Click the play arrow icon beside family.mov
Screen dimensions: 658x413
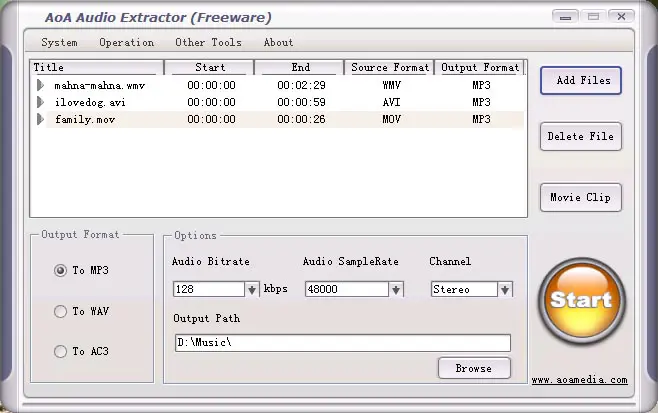pyautogui.click(x=41, y=119)
